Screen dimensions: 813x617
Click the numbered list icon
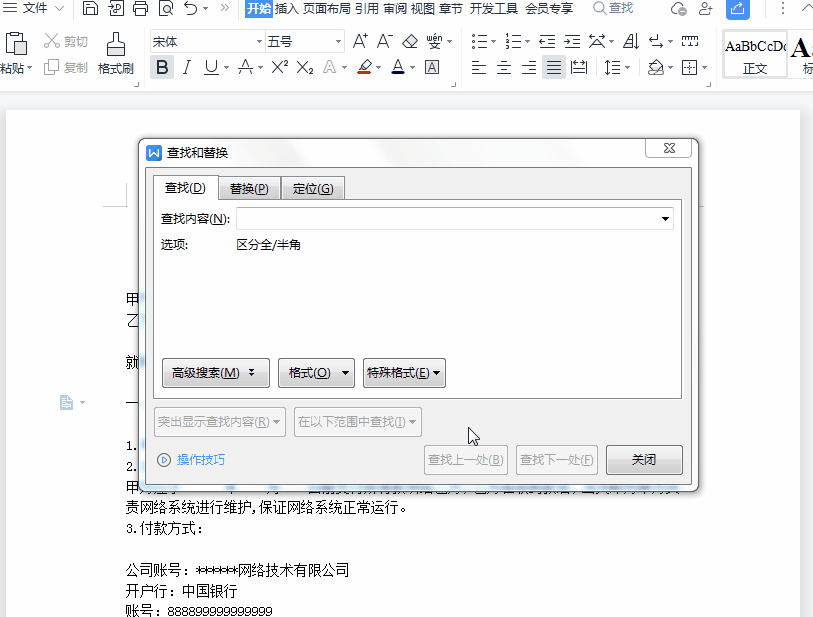coord(513,41)
